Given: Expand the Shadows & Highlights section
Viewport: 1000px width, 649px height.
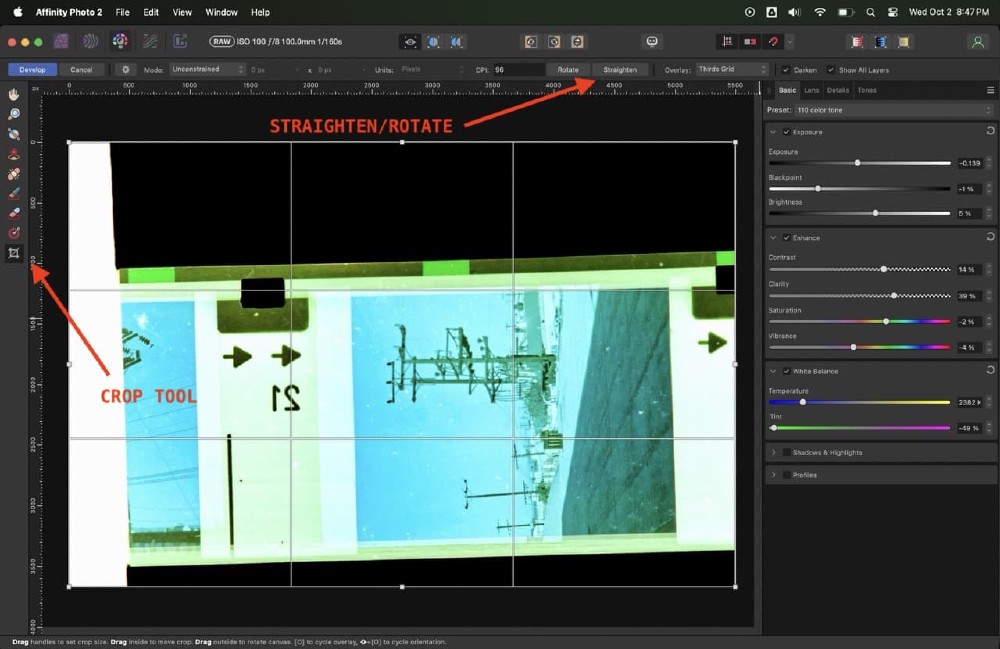Looking at the screenshot, I should (773, 453).
